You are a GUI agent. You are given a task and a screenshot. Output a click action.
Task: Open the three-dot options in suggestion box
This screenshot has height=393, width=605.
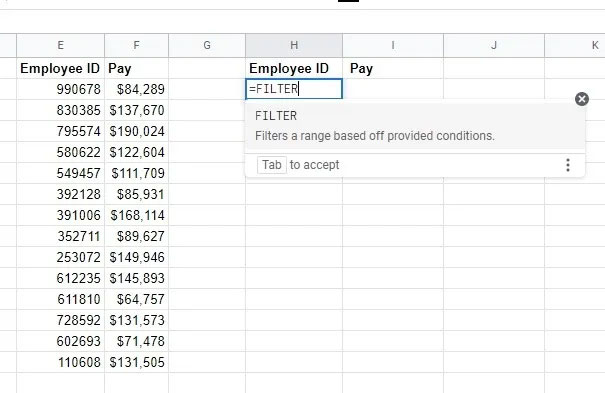568,165
